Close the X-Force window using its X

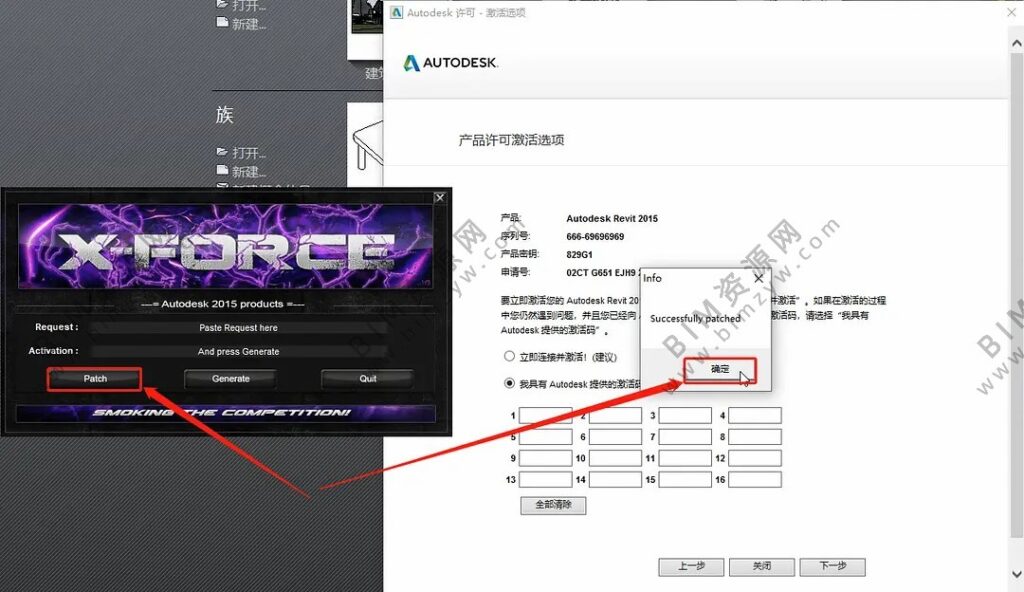440,197
